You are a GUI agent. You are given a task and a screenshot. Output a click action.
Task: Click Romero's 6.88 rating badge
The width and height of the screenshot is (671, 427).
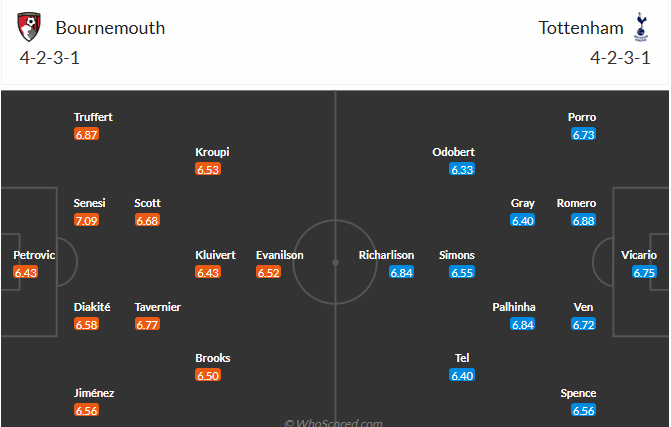pos(584,220)
